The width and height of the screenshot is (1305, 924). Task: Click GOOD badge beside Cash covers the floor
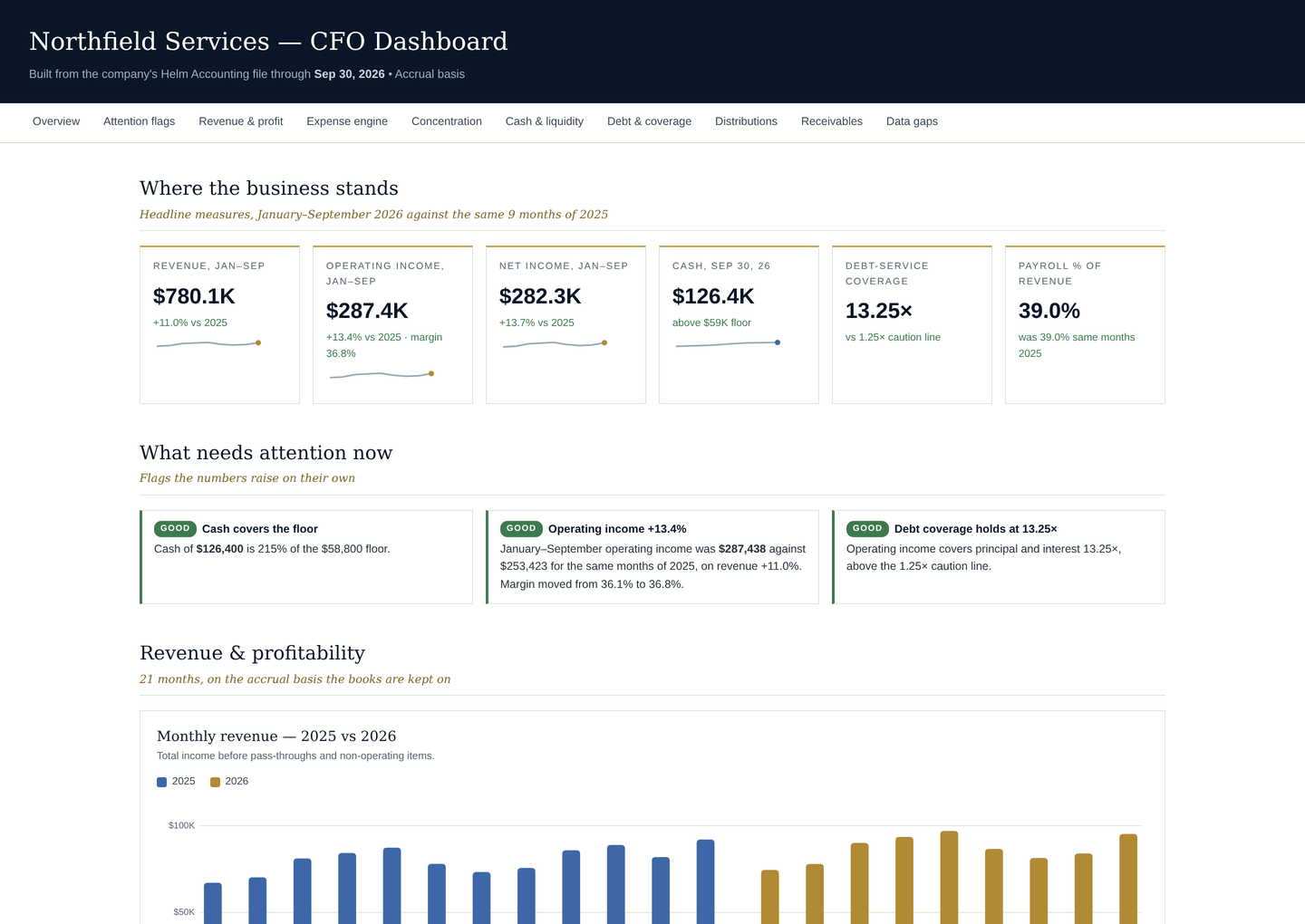tap(175, 528)
